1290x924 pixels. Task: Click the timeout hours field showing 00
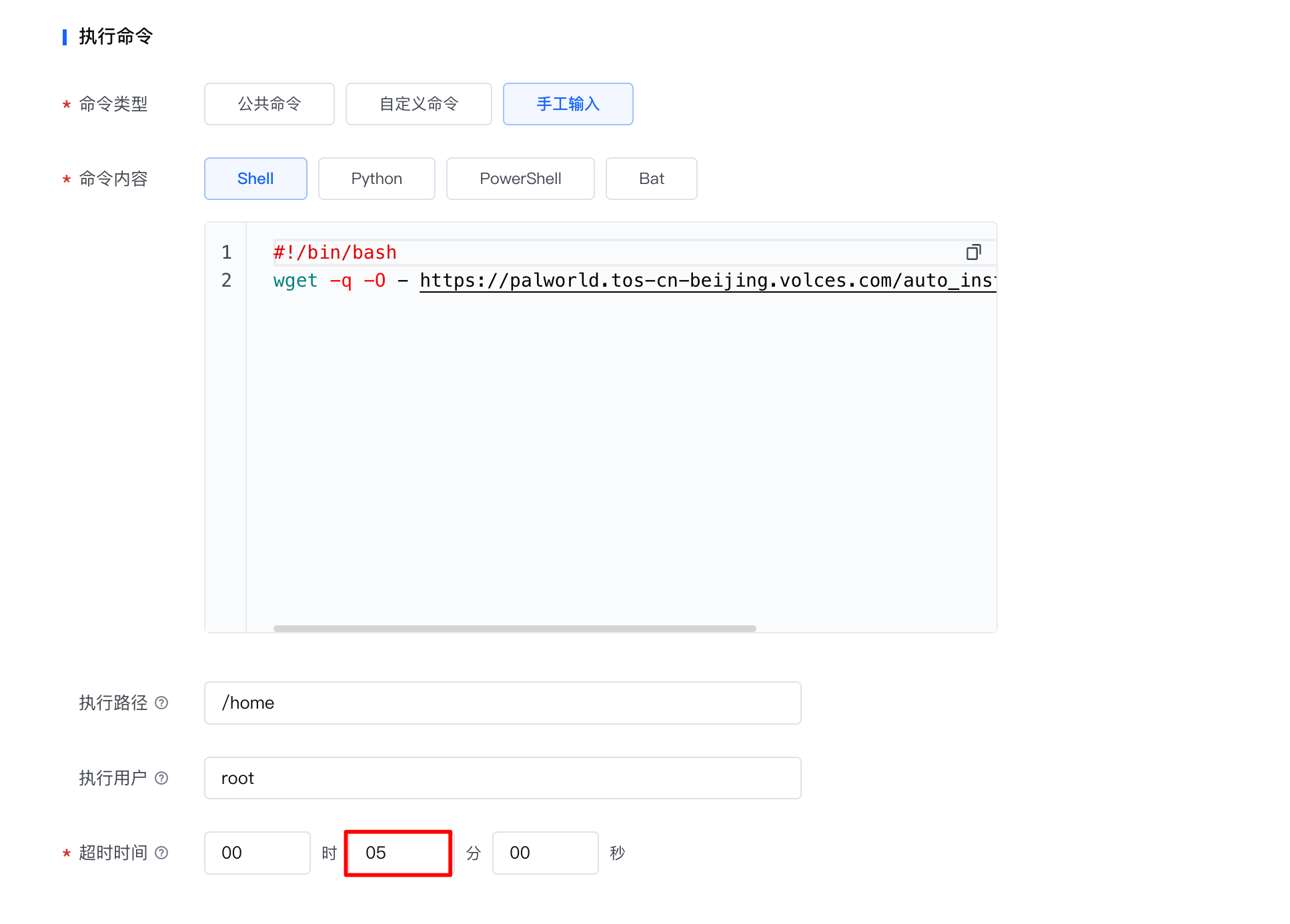coord(257,853)
